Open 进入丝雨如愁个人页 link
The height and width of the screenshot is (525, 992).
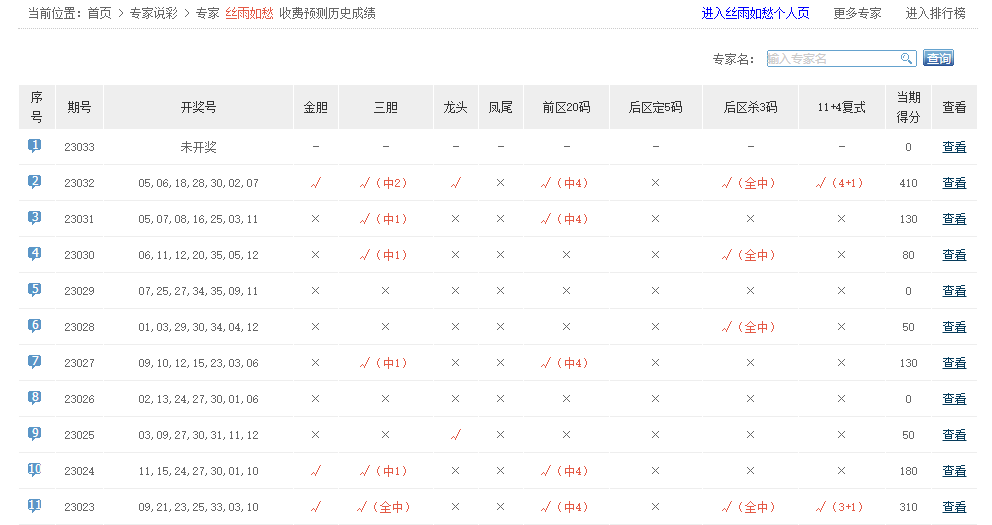pyautogui.click(x=755, y=13)
